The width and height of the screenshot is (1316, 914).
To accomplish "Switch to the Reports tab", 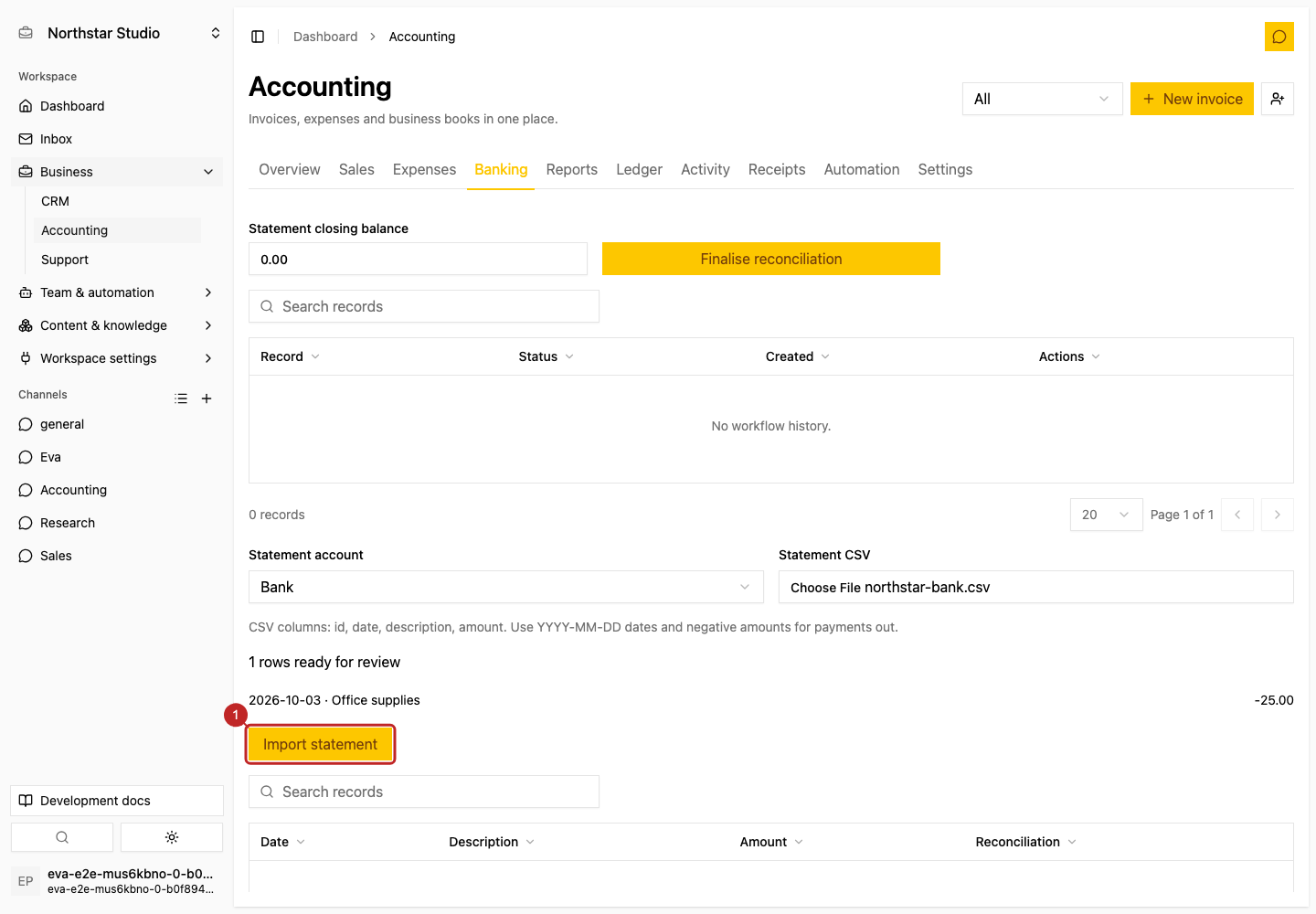I will click(572, 169).
